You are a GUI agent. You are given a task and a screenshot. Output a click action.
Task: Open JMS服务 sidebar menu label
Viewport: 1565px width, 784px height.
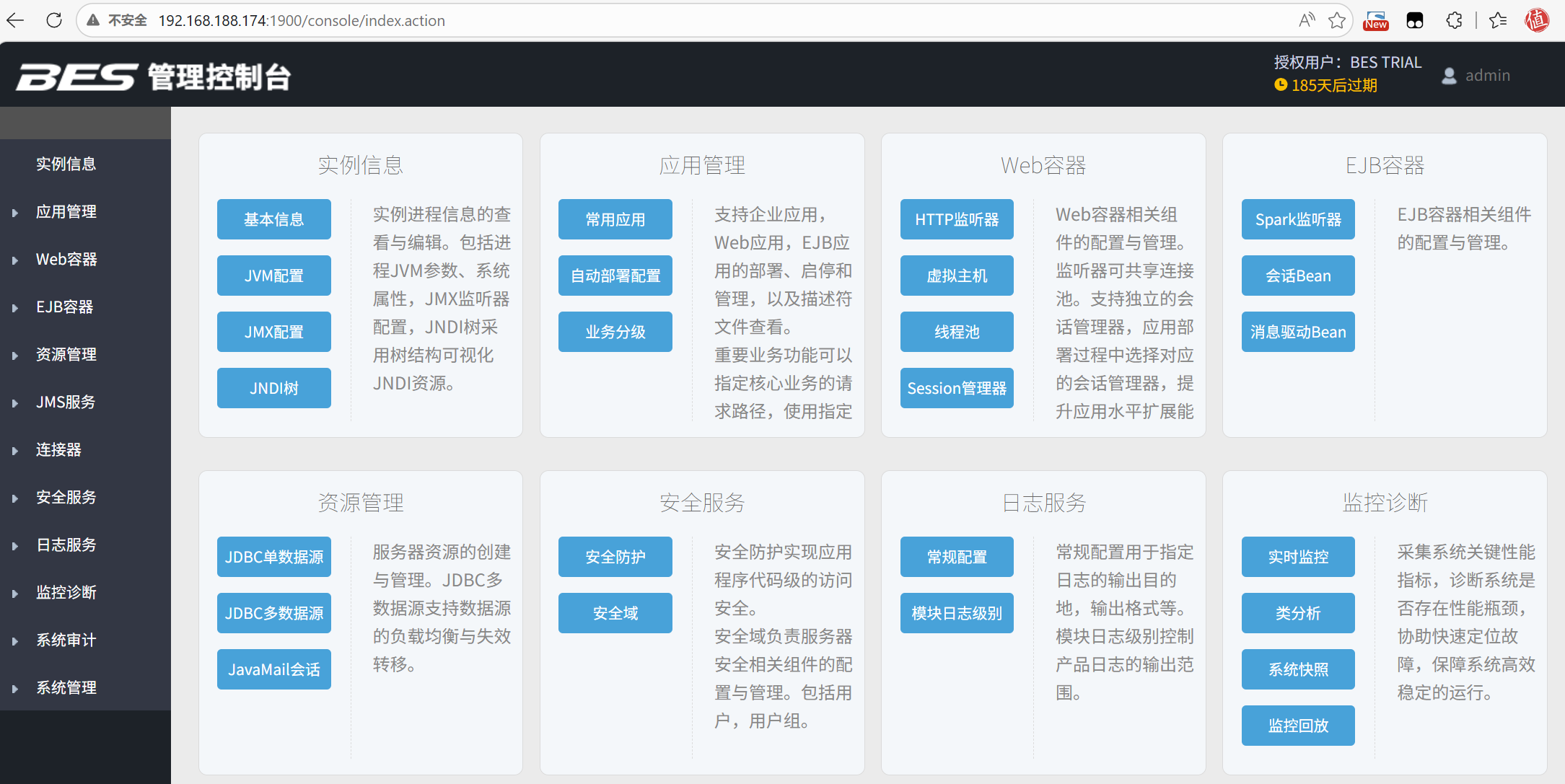tap(66, 402)
